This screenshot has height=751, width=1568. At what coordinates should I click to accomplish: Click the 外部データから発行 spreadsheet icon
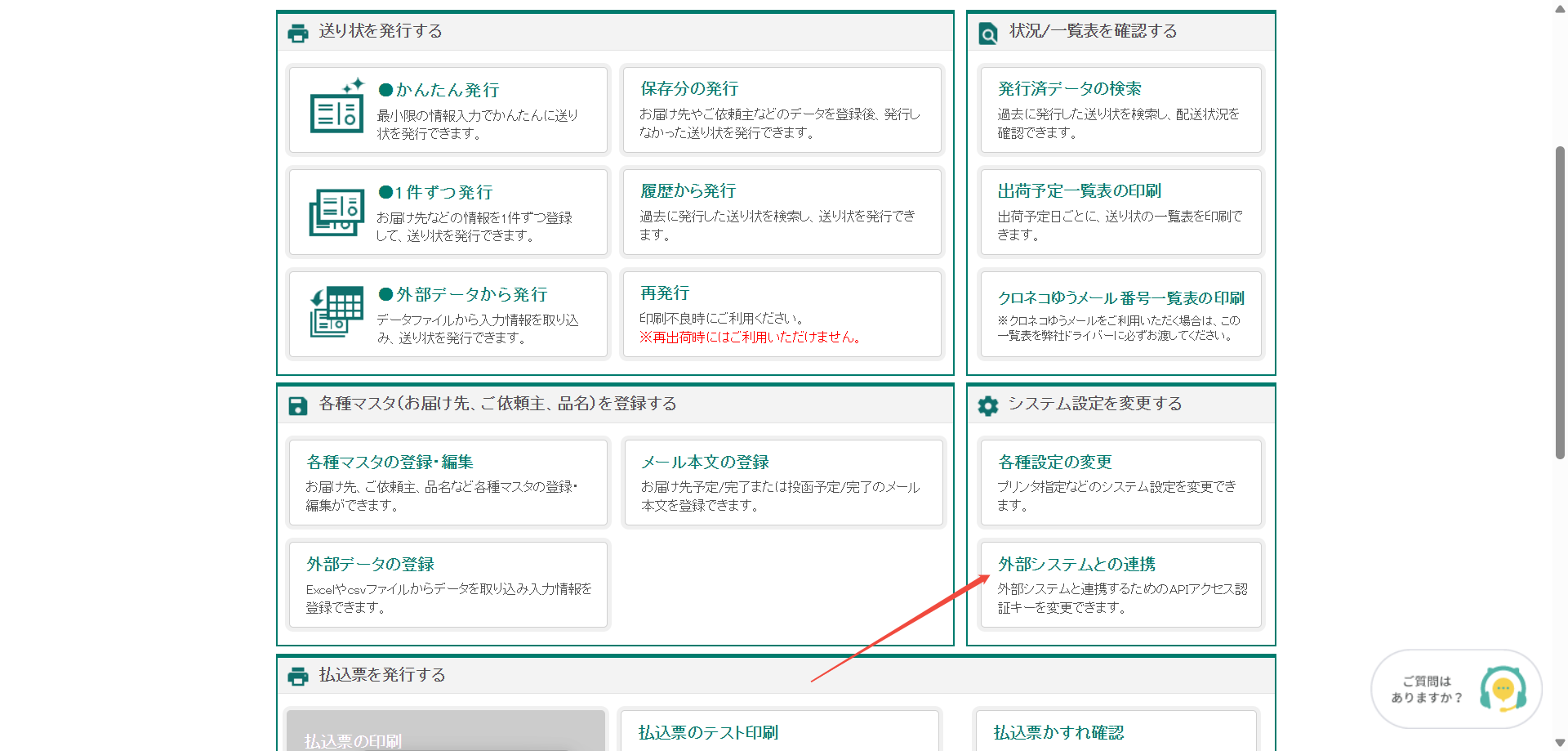point(336,311)
